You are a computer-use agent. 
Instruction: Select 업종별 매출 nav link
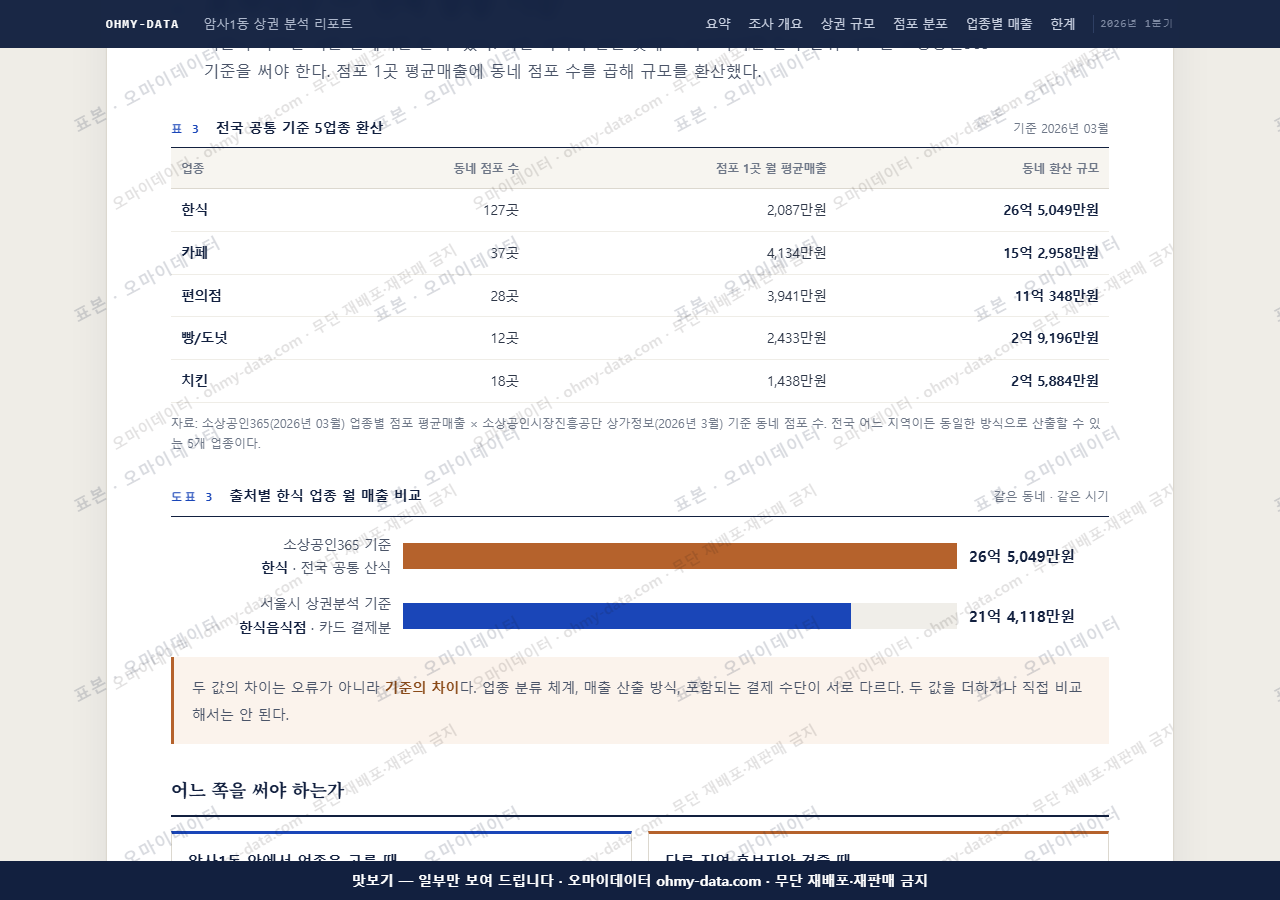point(999,24)
